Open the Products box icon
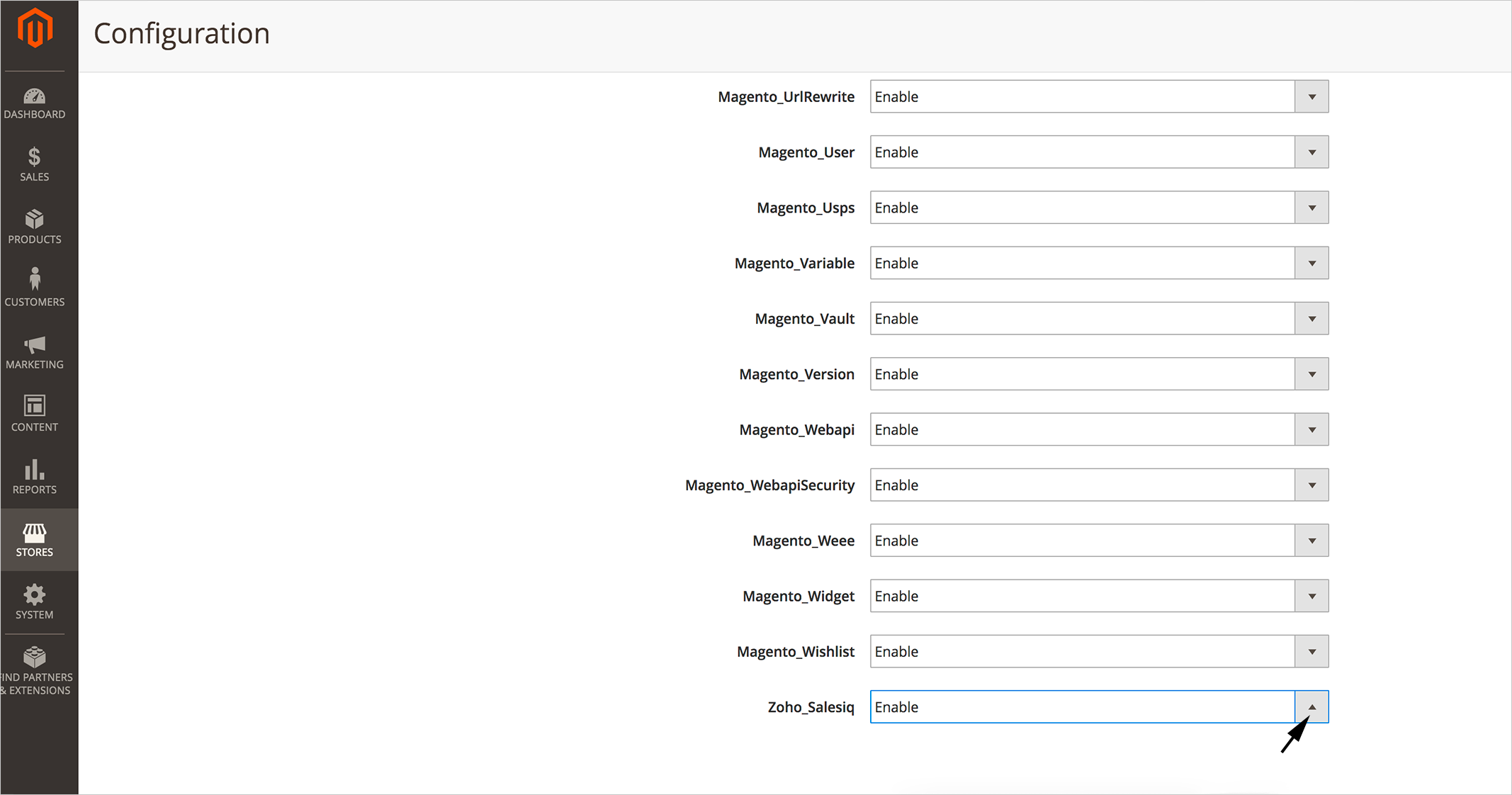The image size is (1512, 795). point(34,219)
